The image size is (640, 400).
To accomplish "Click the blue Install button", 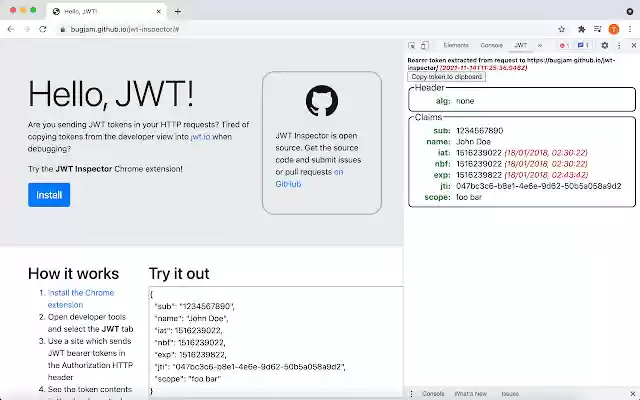I will tap(49, 195).
